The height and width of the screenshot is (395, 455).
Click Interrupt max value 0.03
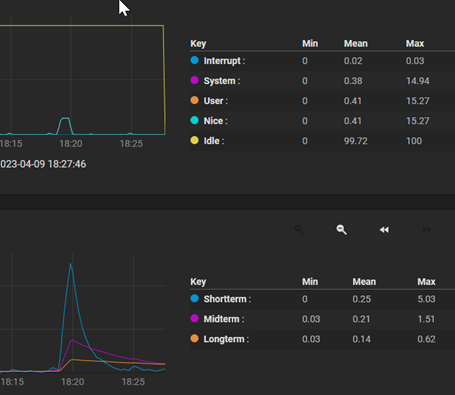pyautogui.click(x=415, y=61)
